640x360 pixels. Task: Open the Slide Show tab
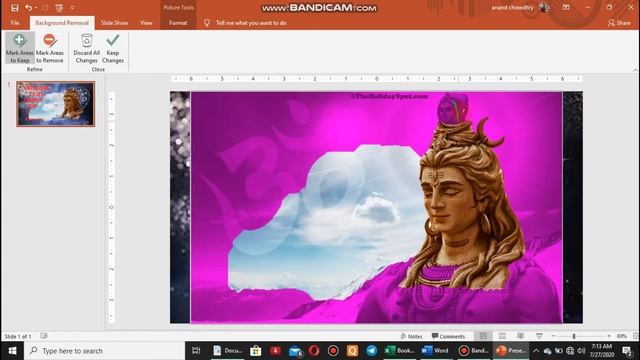click(114, 23)
